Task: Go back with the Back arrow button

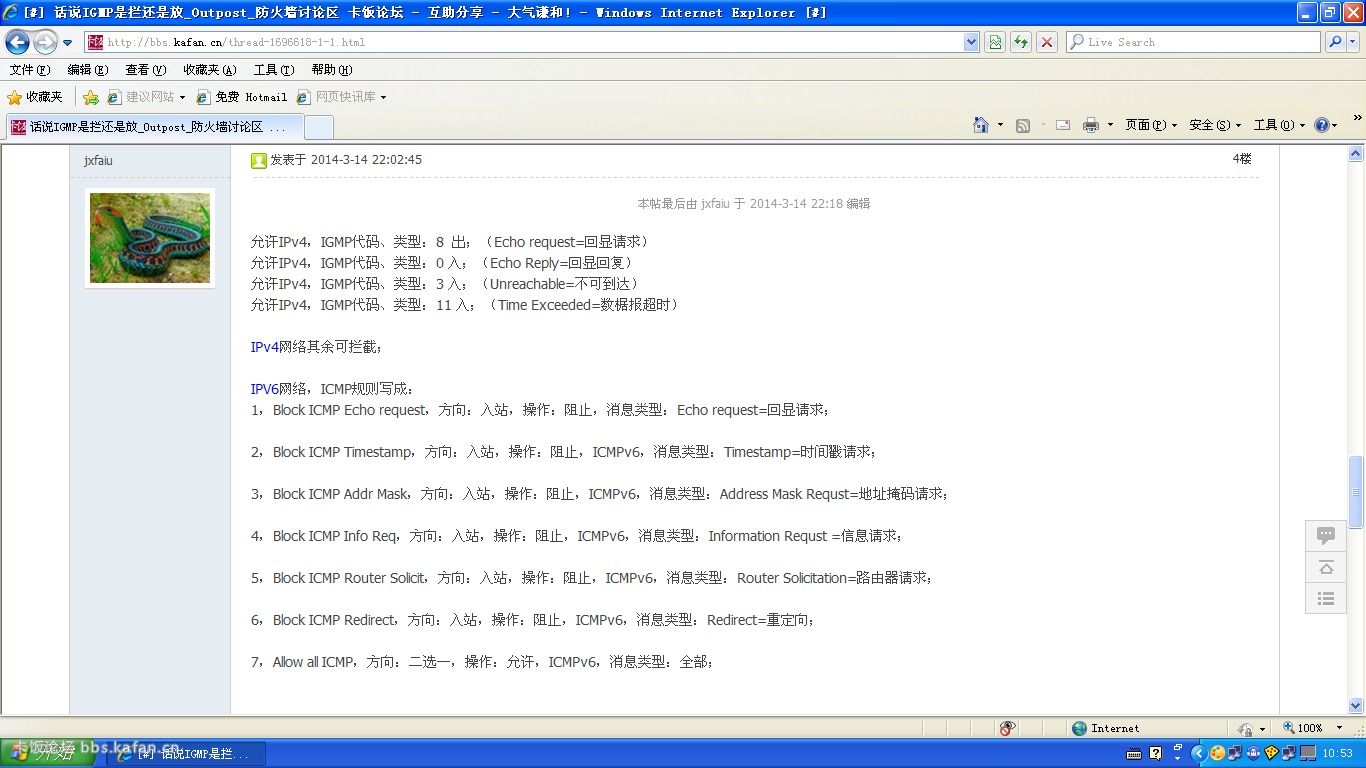Action: click(x=18, y=42)
